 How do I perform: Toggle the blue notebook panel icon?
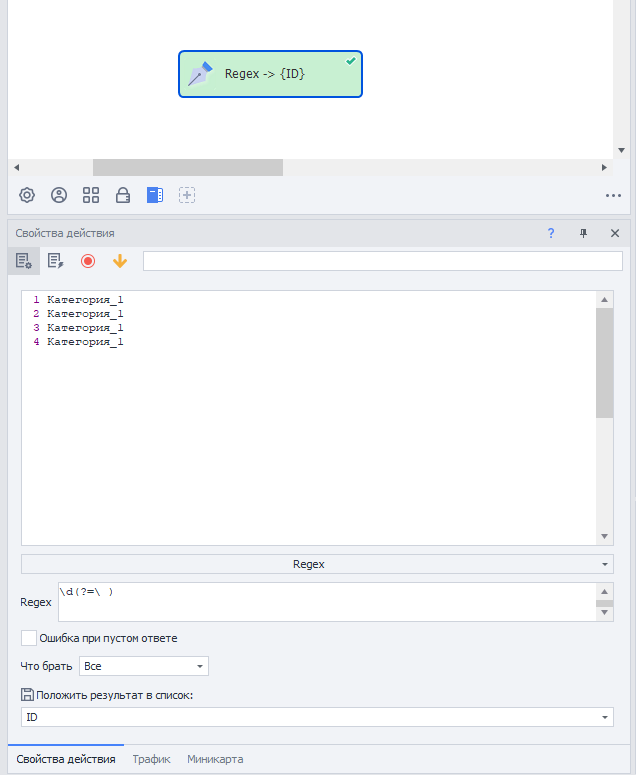pyautogui.click(x=155, y=195)
